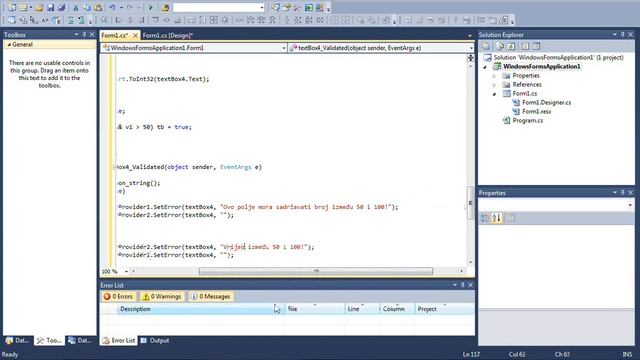Viewport: 640px width, 360px height.
Task: Sort Error List by Project column
Action: 444,309
